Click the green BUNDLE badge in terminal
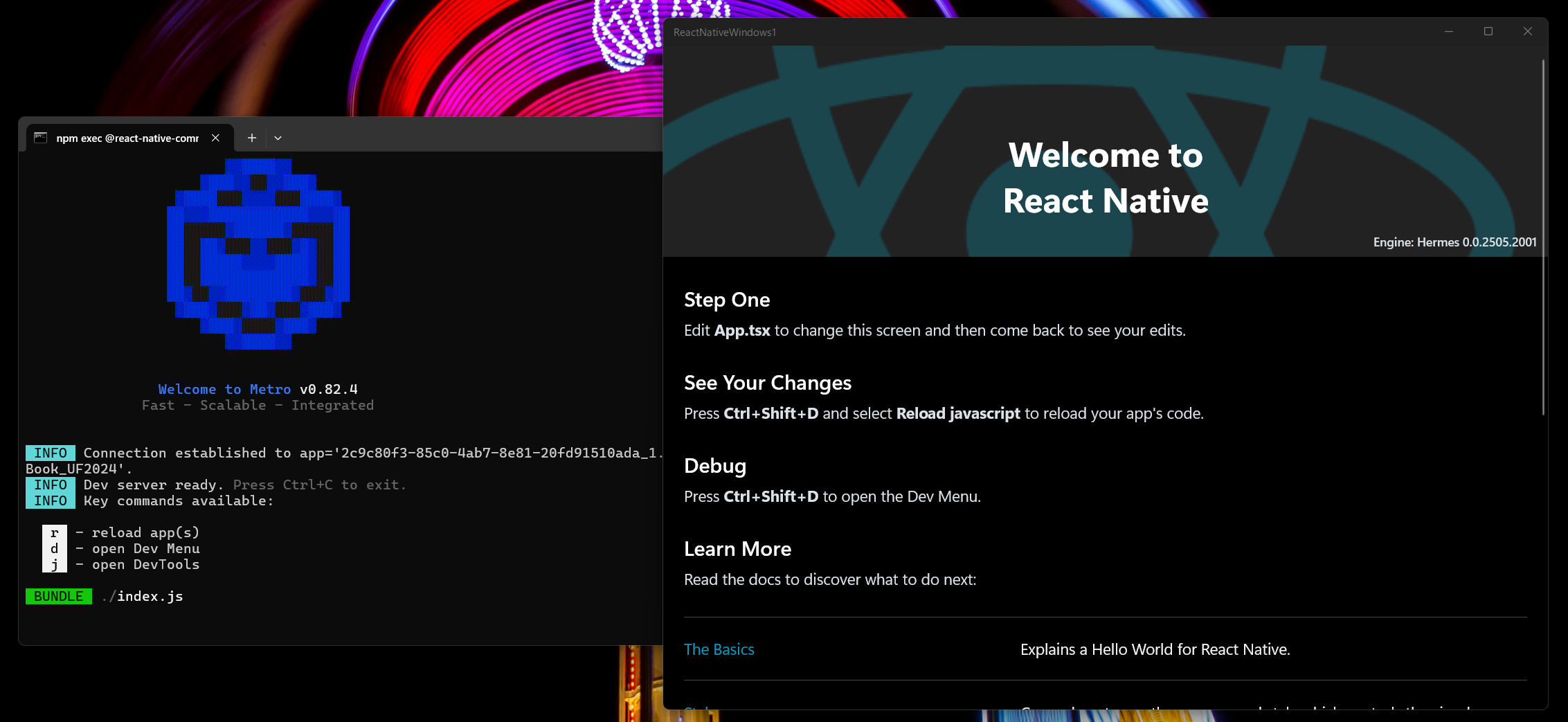This screenshot has height=722, width=1568. (59, 597)
